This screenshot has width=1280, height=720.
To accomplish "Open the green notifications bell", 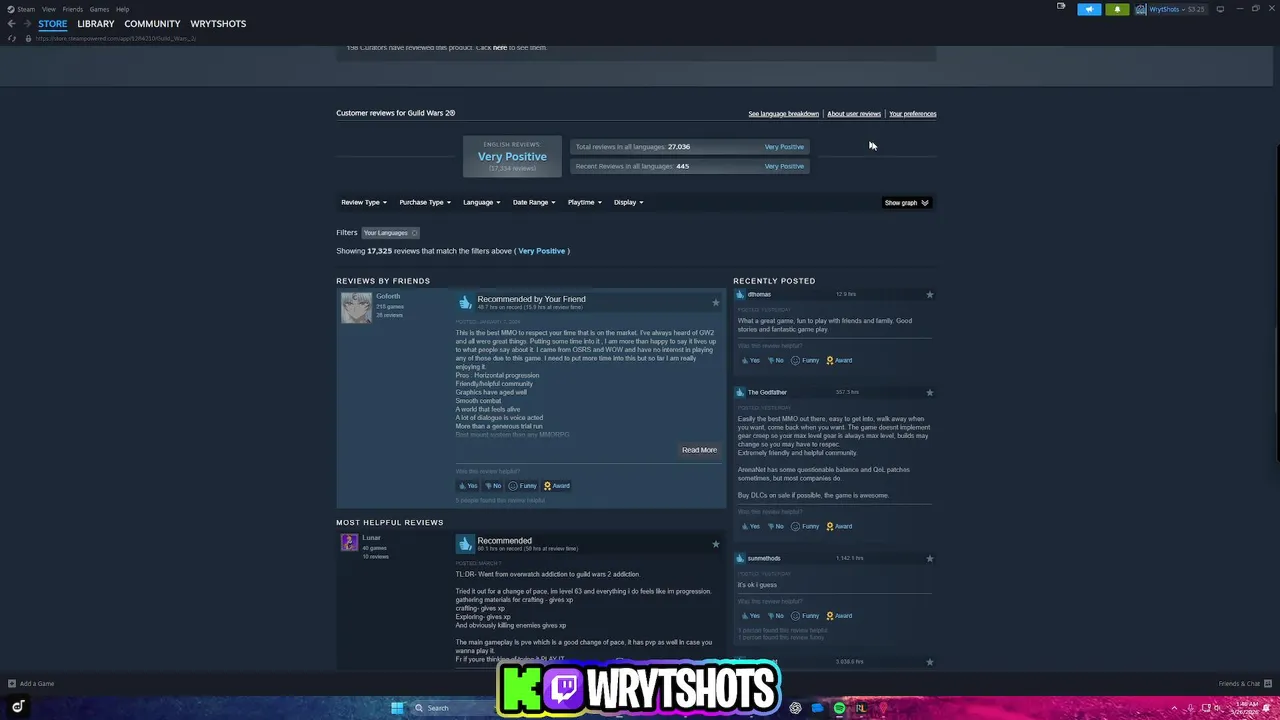I will pos(1117,9).
